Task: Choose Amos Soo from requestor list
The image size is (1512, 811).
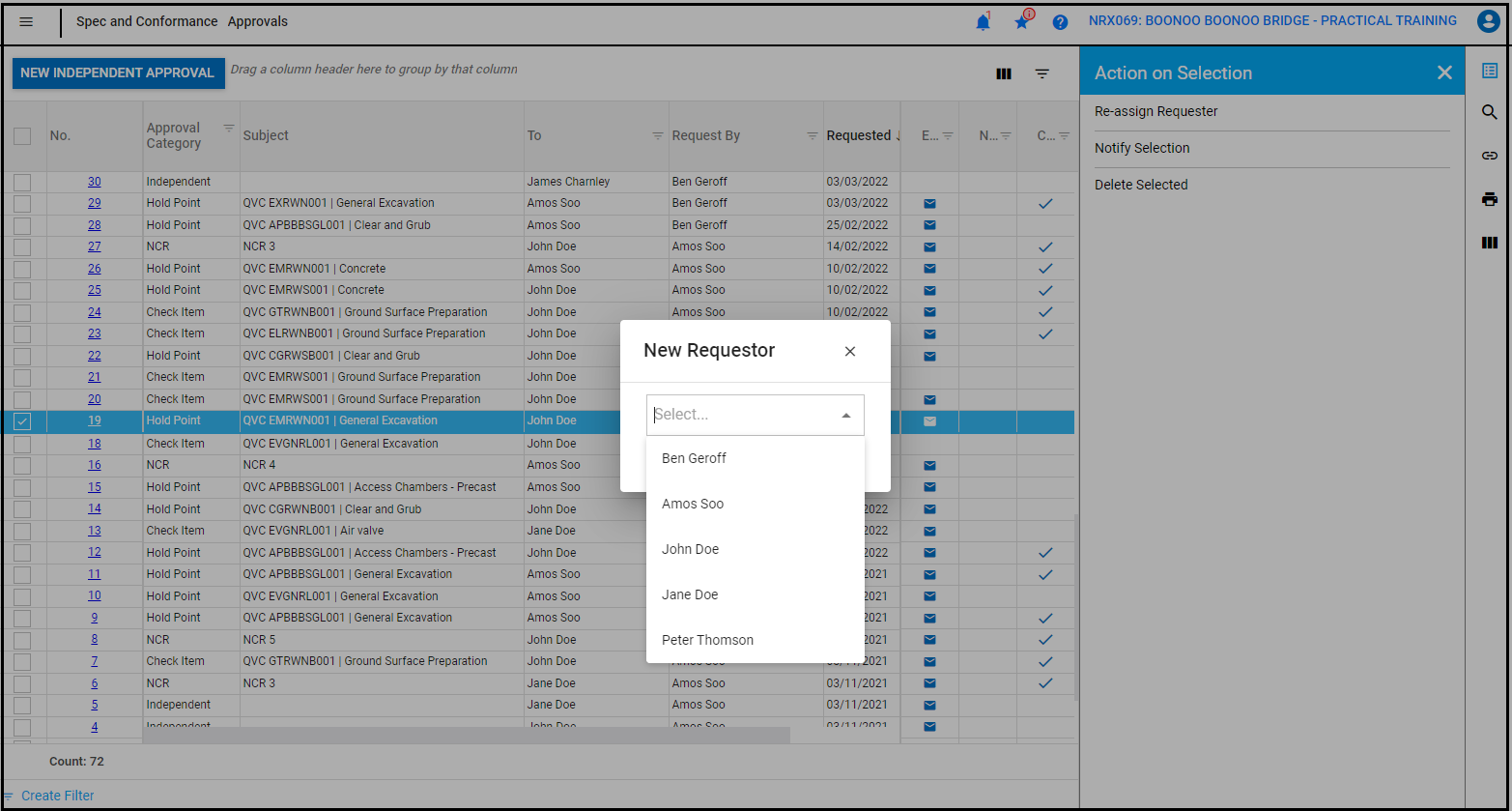Action: pos(756,504)
